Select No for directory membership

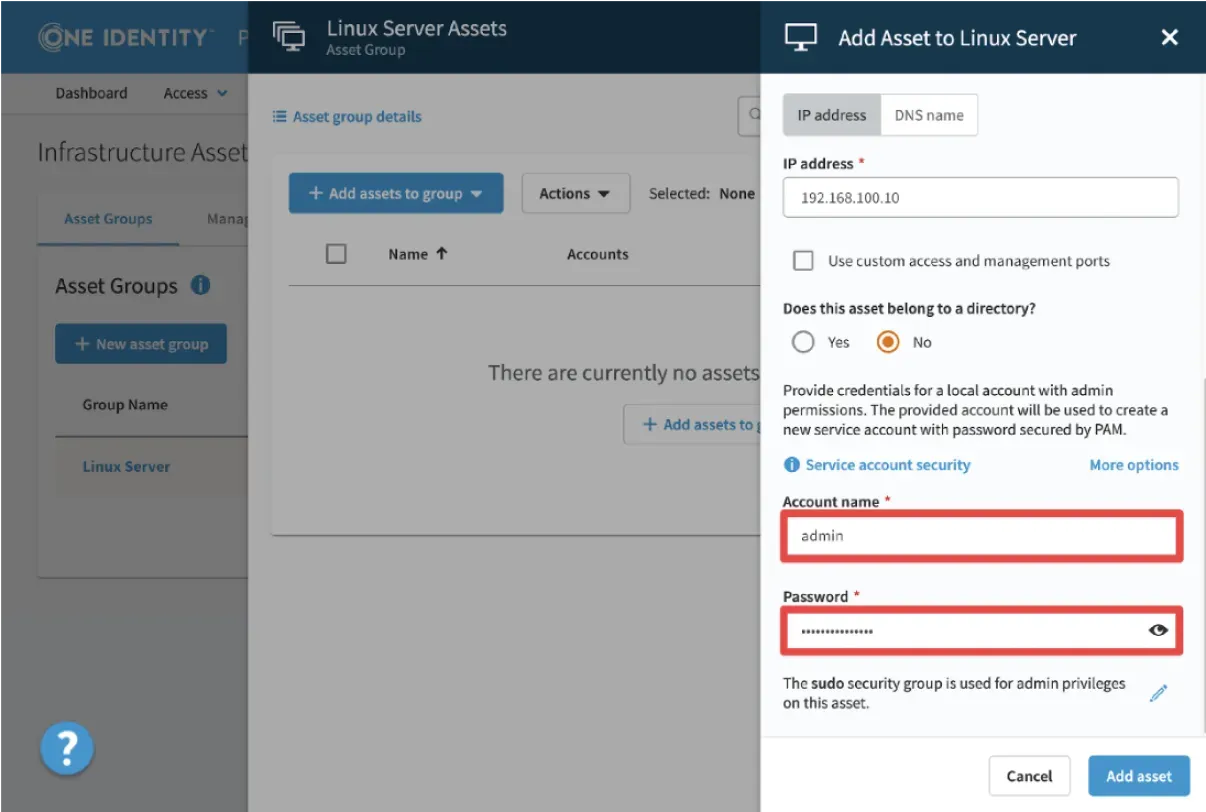click(x=887, y=342)
